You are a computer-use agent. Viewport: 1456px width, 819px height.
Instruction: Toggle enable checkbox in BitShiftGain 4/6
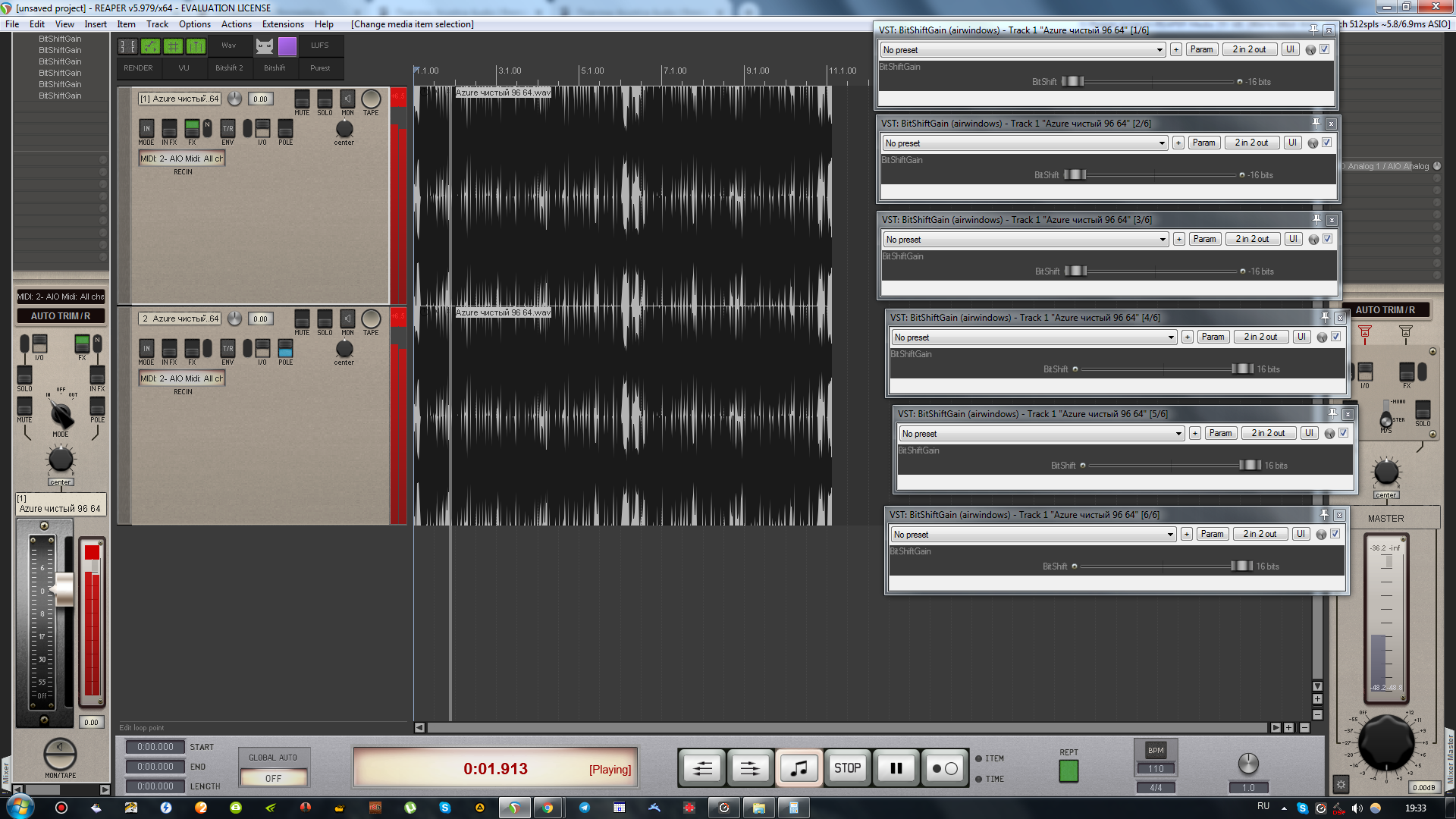tap(1335, 337)
